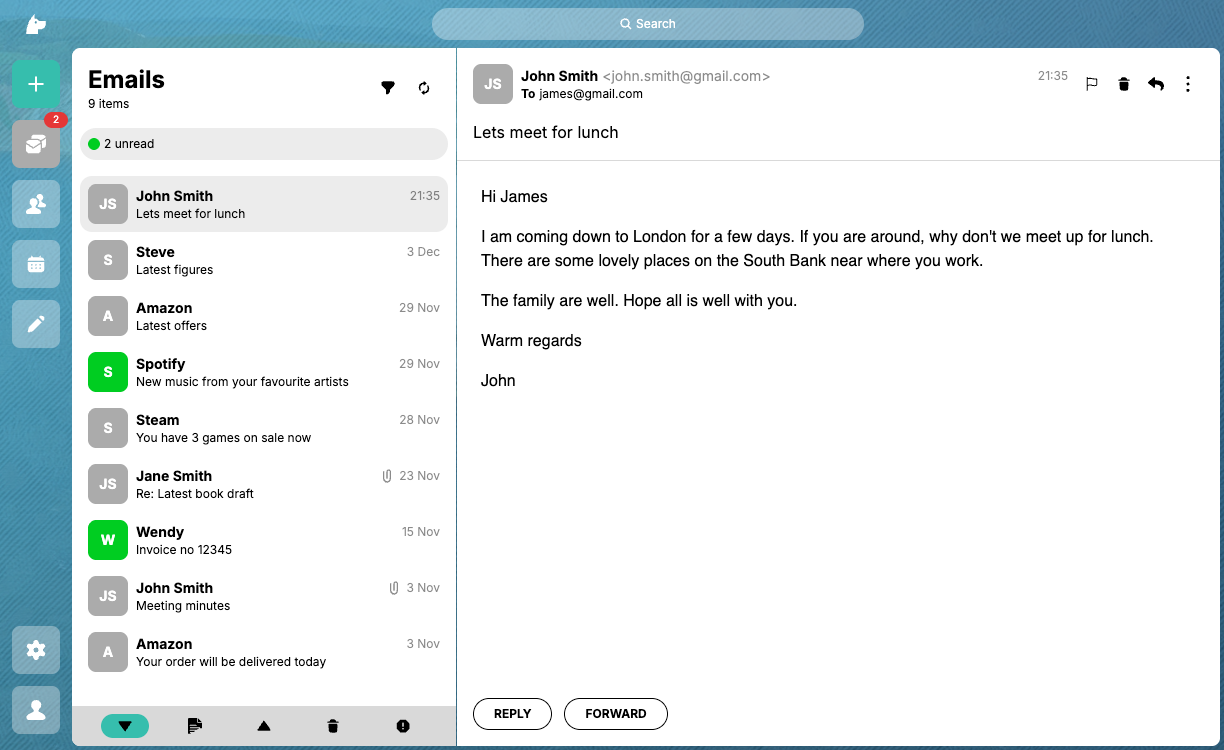Flag the Lets meet for lunch email
This screenshot has width=1224, height=750.
1092,84
